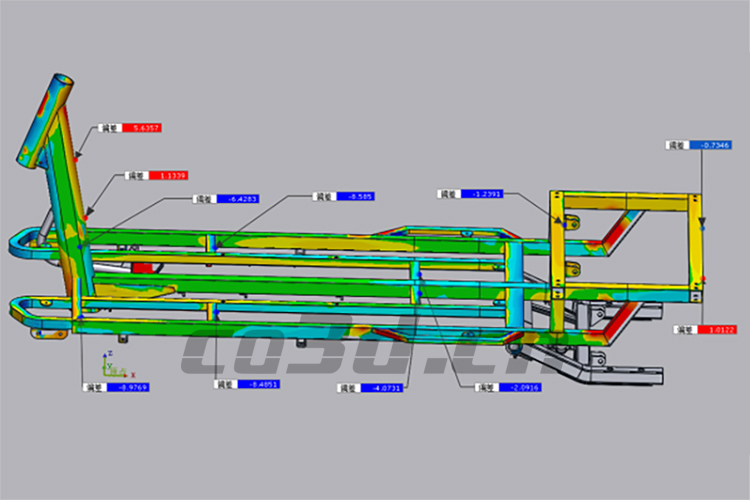Select the red 1.1339 deviation label
This screenshot has height=500, width=750.
pyautogui.click(x=155, y=175)
